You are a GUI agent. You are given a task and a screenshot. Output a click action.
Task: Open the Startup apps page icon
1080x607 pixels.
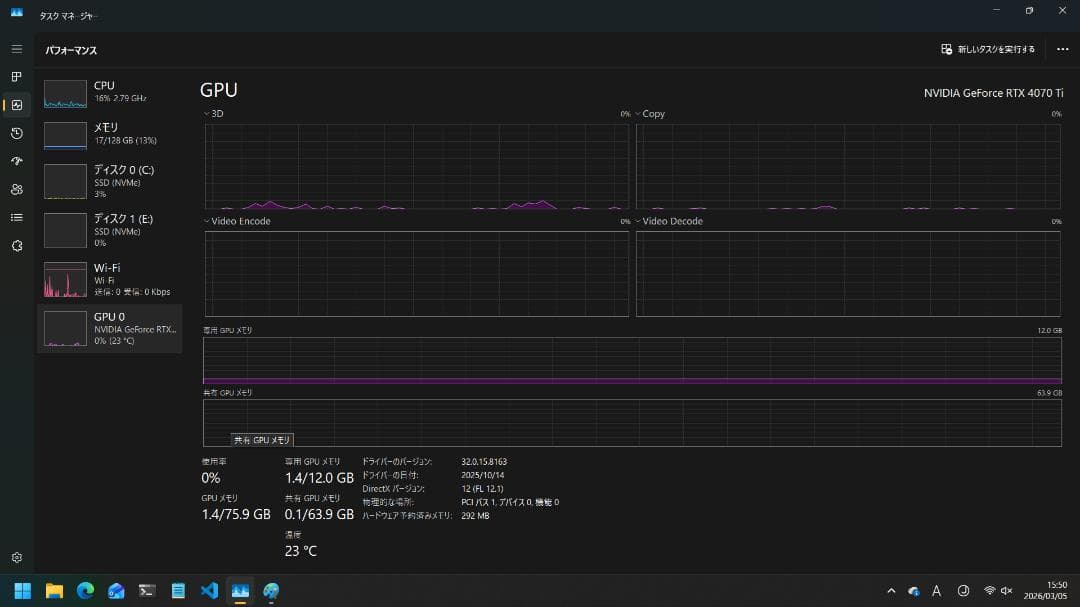16,160
